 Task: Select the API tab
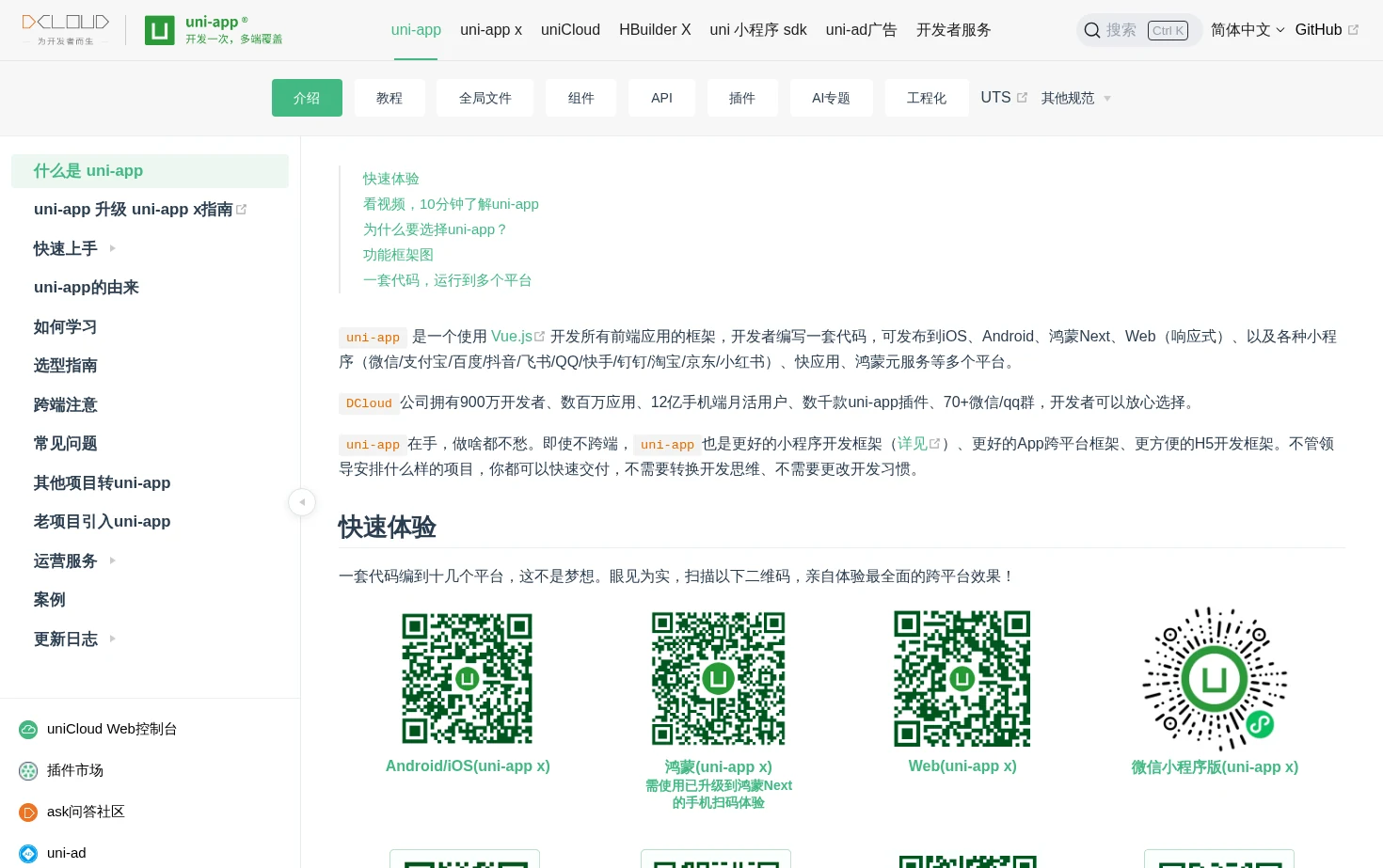[x=662, y=98]
